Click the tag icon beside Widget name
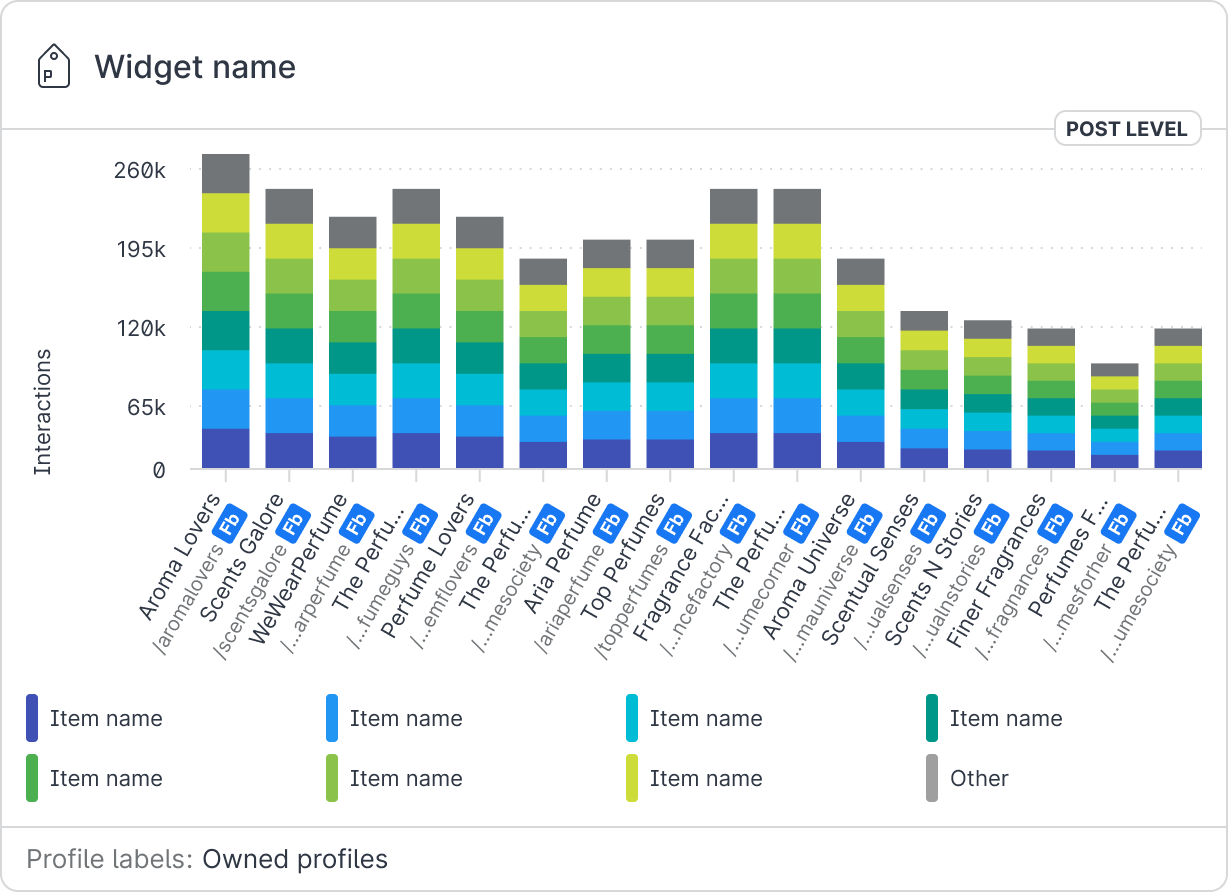The width and height of the screenshot is (1228, 892). [54, 67]
